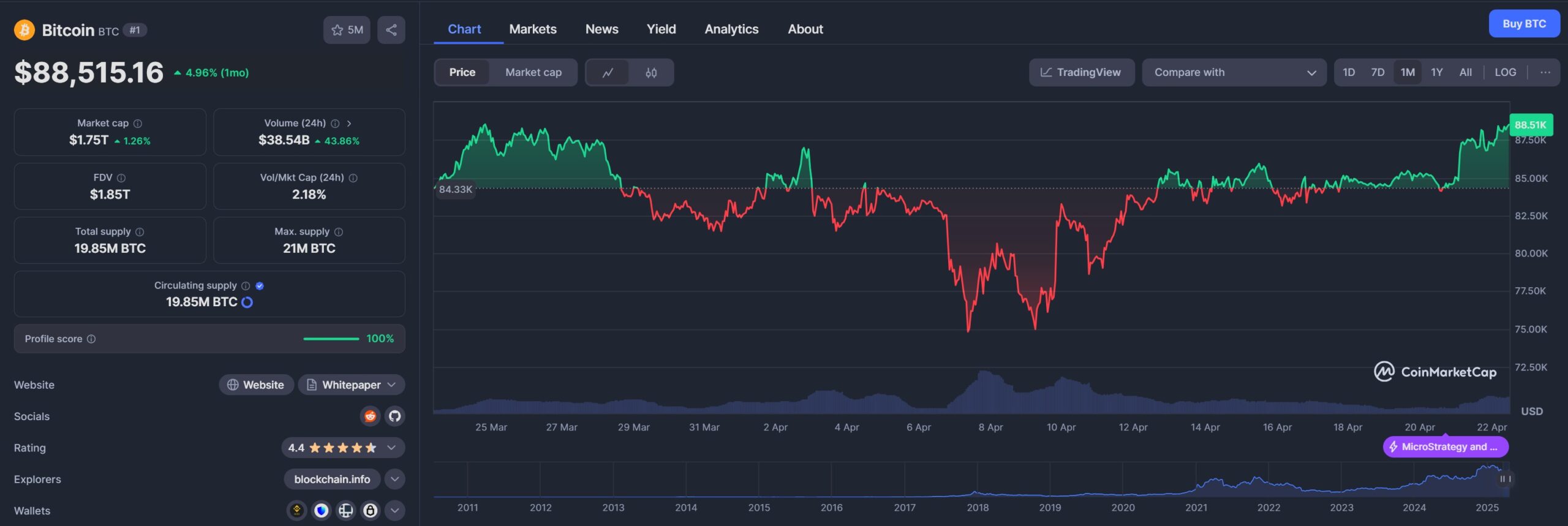
Task: Open the FDV info icon
Action: [121, 178]
